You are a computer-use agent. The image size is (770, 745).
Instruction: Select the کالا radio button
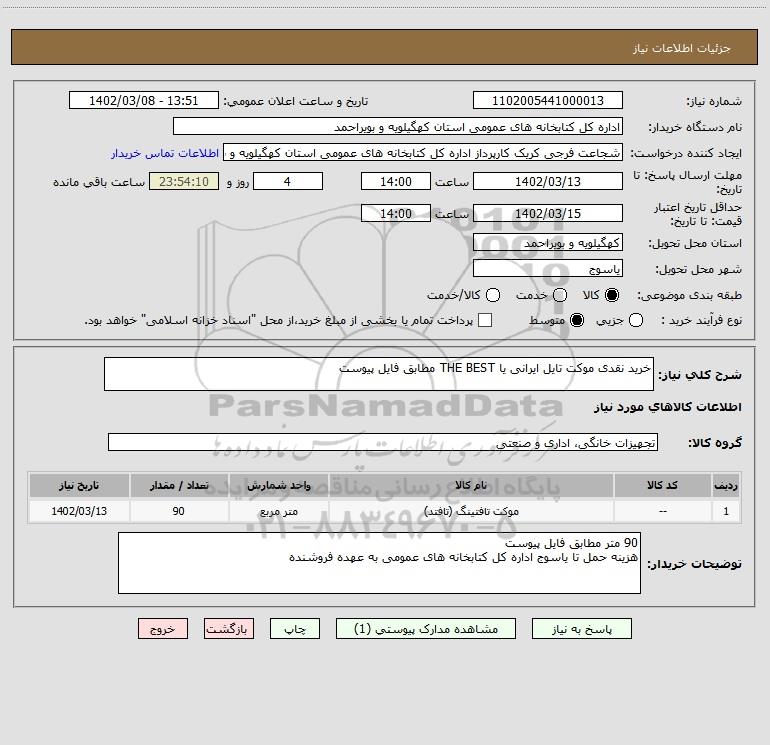click(x=612, y=295)
